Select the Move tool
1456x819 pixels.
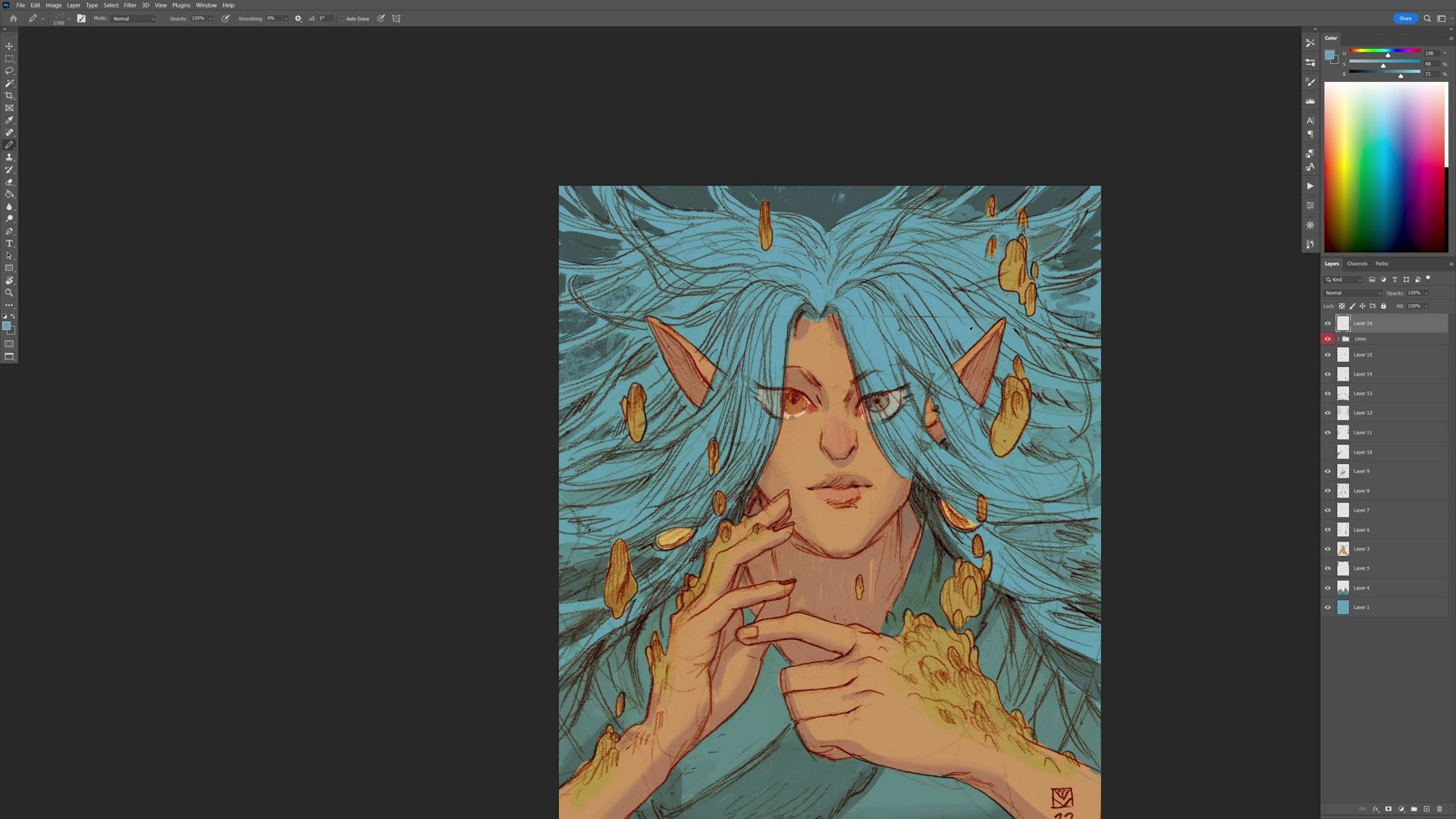tap(9, 46)
